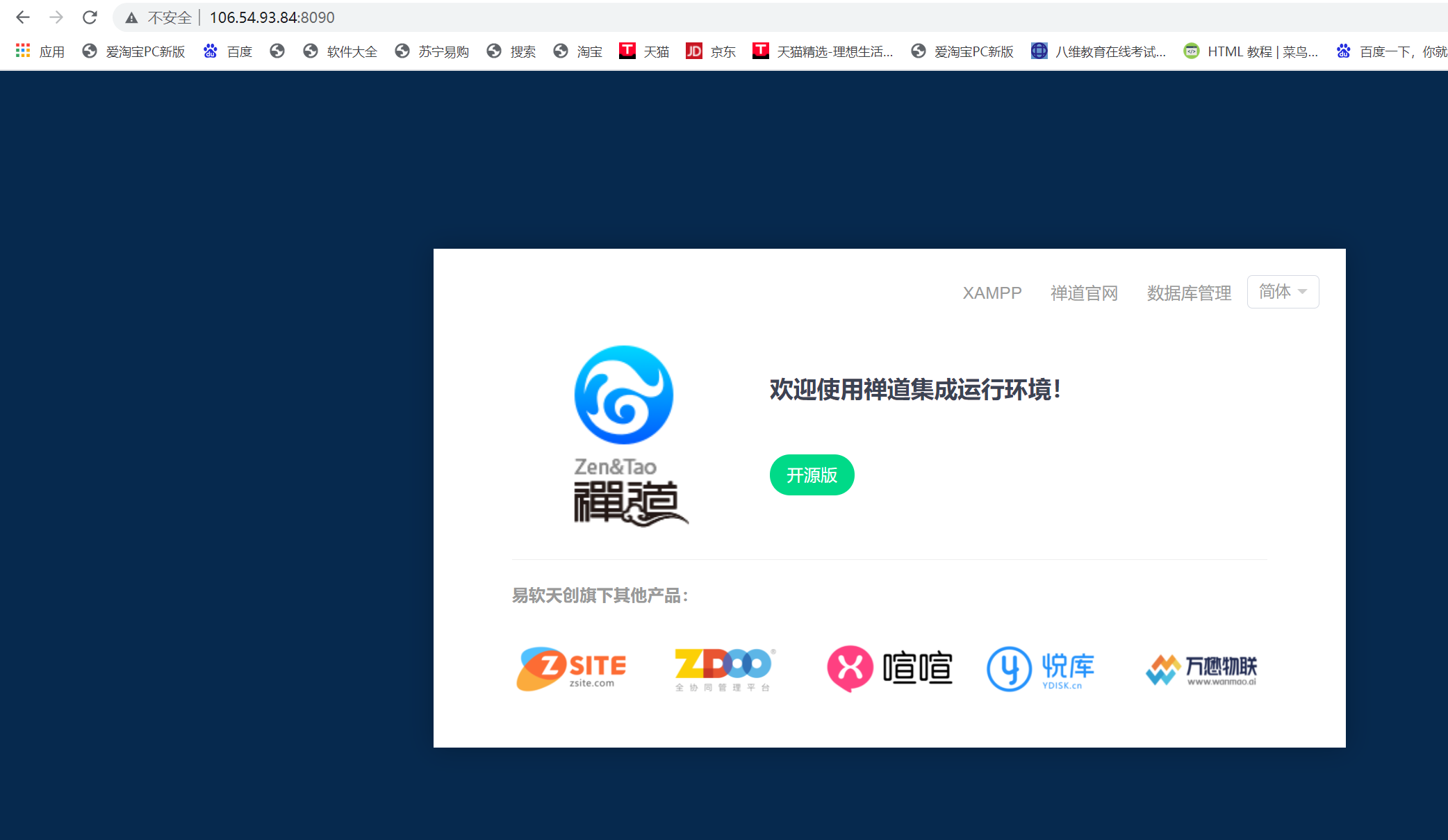Go back with browser back arrow
The width and height of the screenshot is (1448, 840).
click(23, 17)
